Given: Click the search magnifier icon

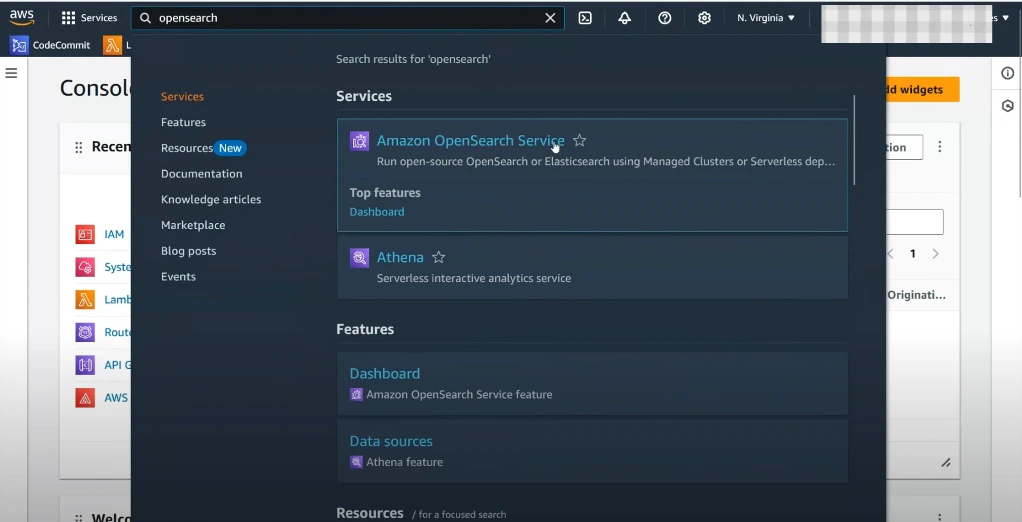Looking at the screenshot, I should tap(145, 18).
